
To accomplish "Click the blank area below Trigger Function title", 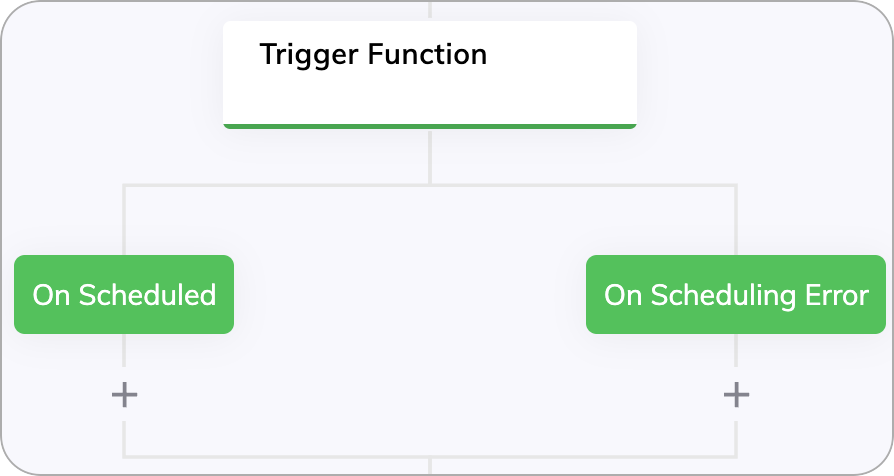I will pos(430,98).
